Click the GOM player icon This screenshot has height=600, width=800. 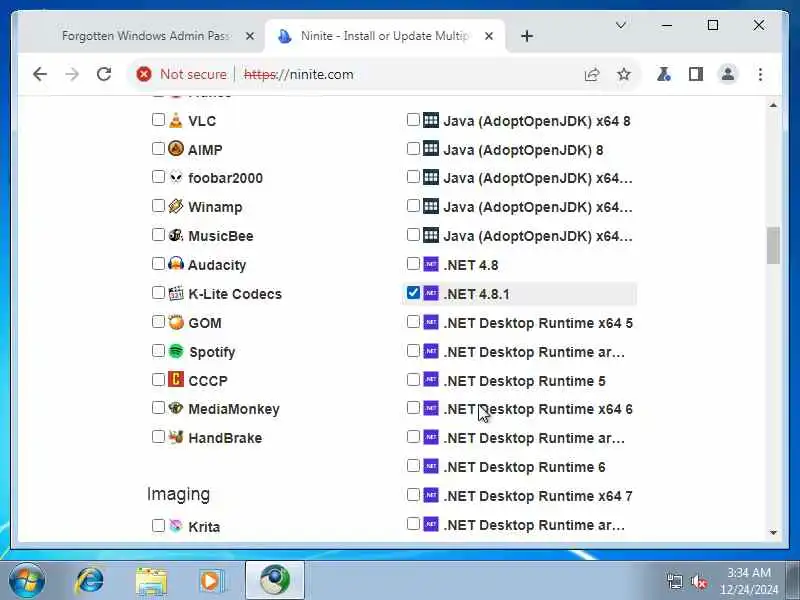(176, 322)
